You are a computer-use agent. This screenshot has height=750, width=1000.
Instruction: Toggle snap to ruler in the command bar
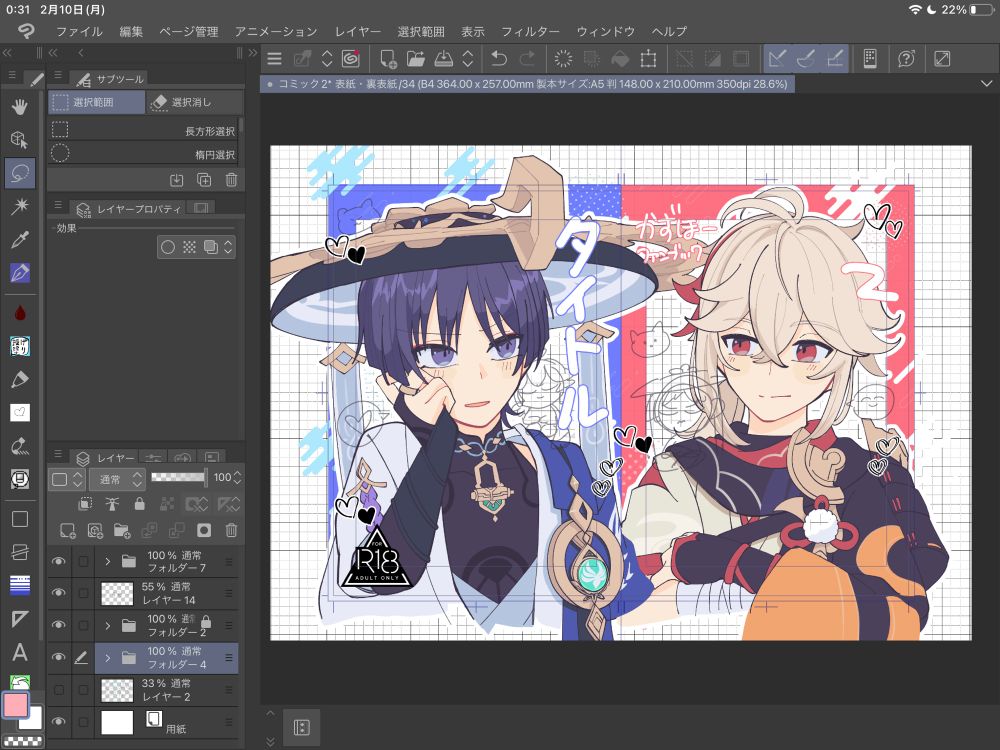777,59
